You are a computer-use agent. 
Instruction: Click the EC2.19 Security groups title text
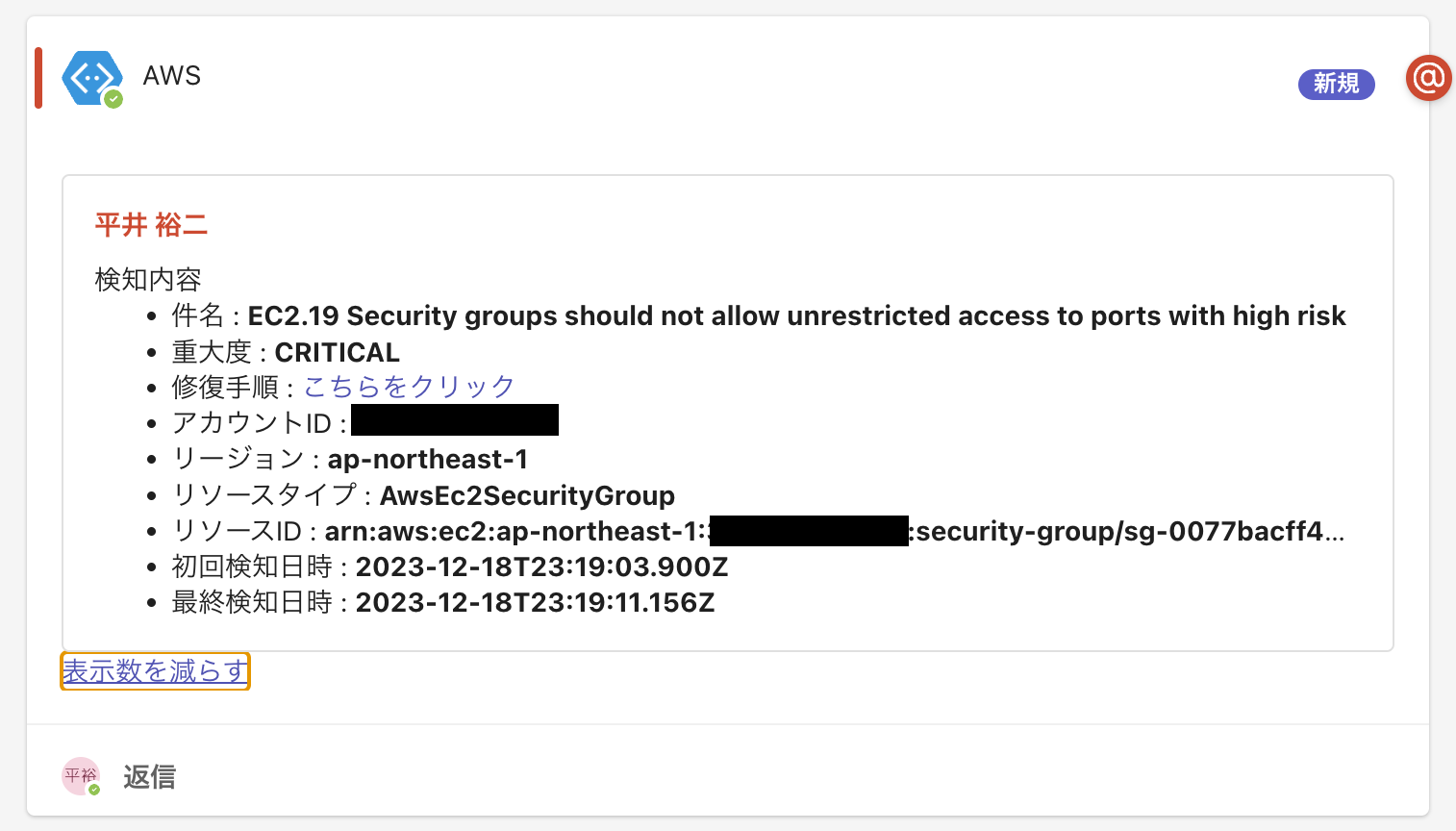point(796,315)
